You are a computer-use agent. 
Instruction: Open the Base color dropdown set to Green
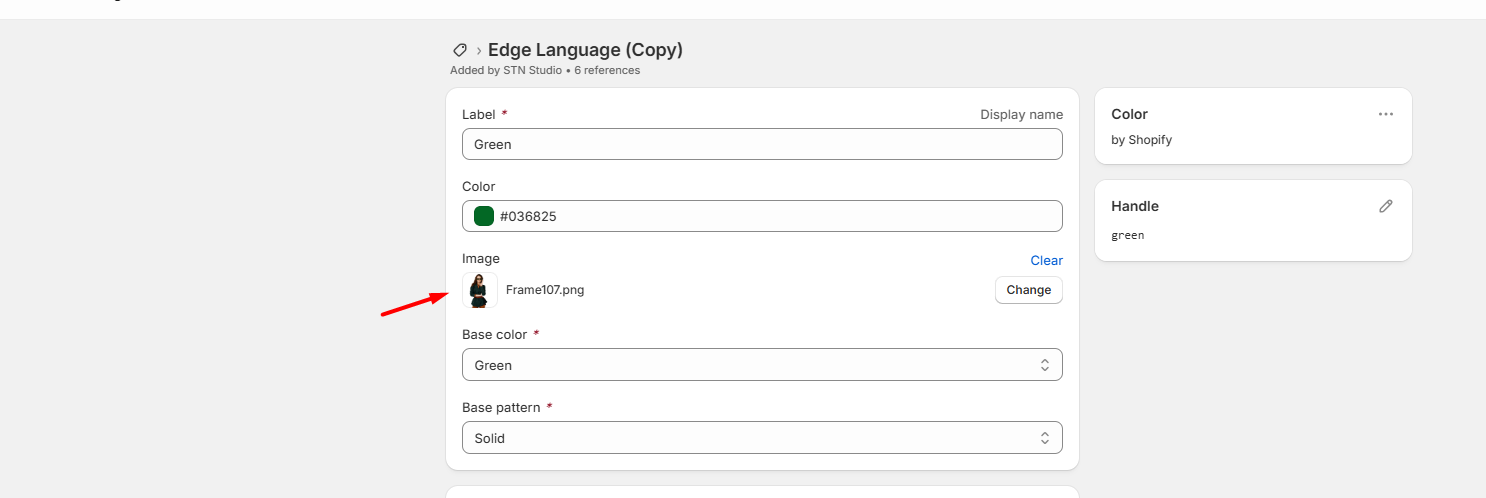[x=762, y=365]
